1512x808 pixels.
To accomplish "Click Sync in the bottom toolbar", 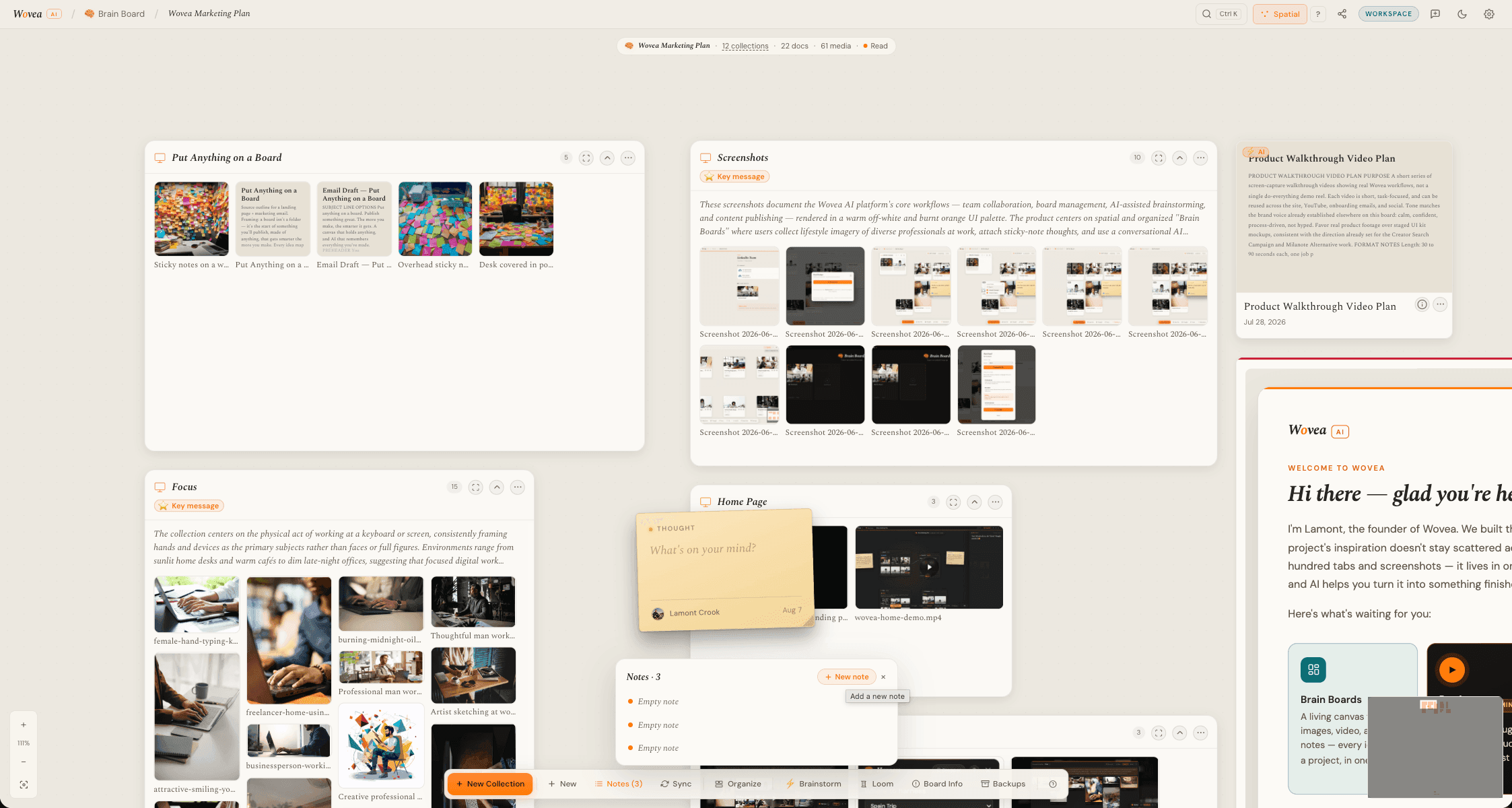I will [676, 784].
